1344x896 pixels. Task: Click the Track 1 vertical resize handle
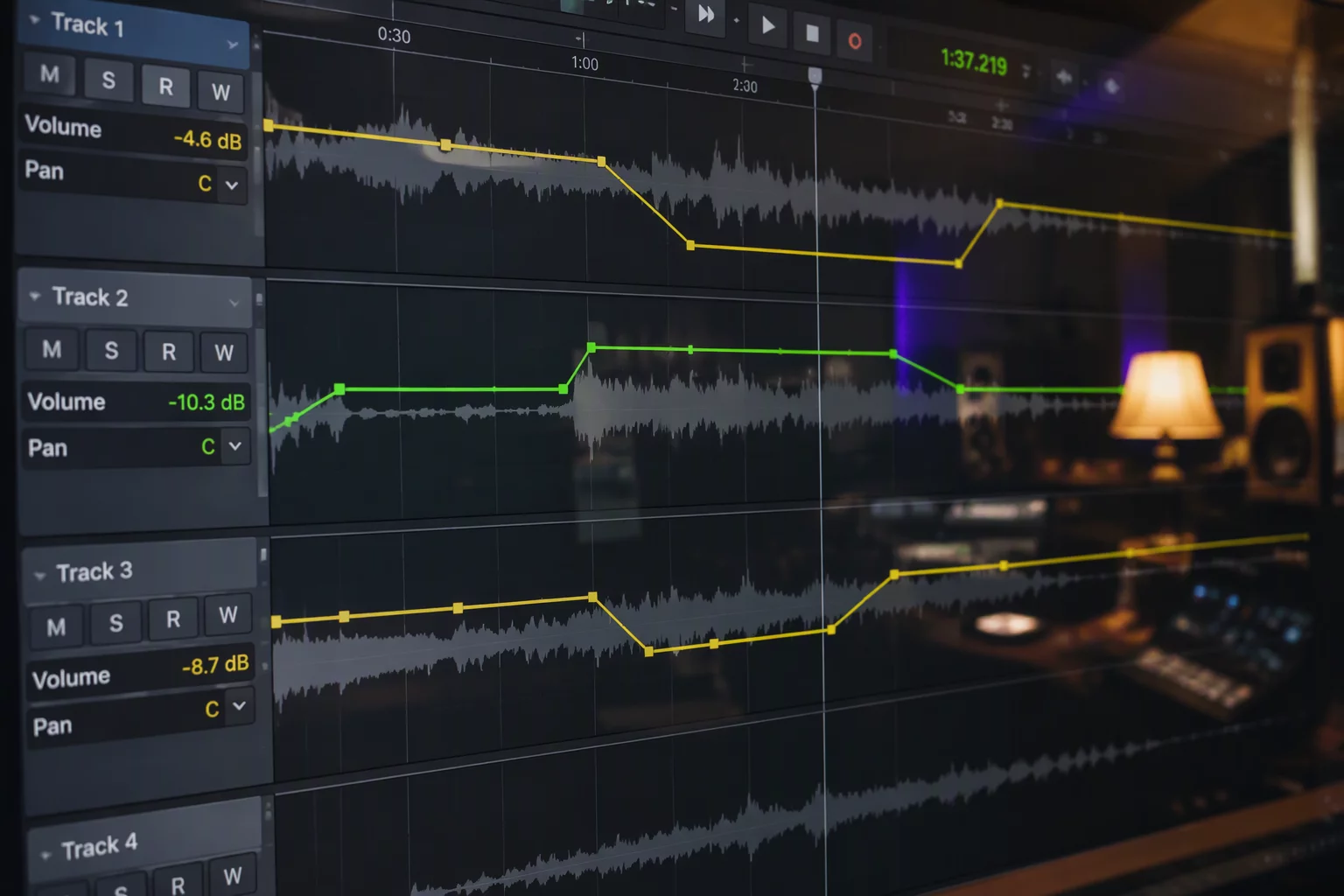258,153
